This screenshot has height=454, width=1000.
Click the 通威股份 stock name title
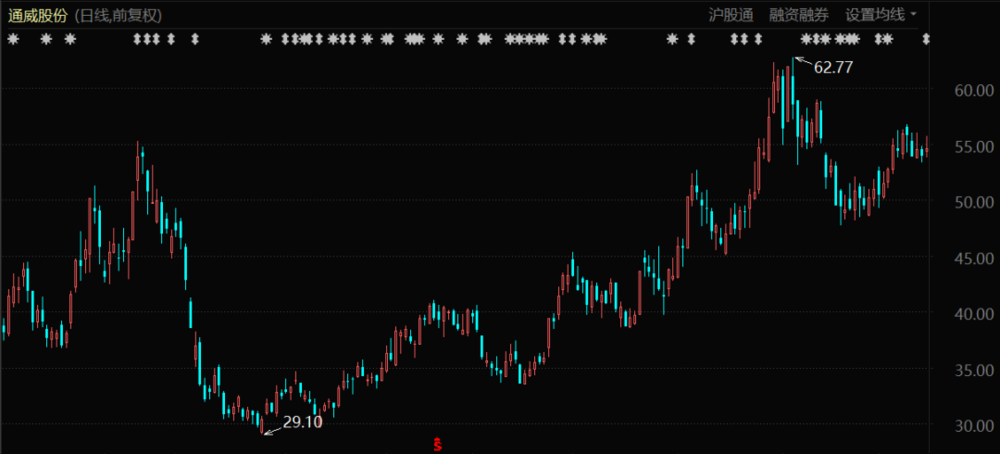(39, 14)
